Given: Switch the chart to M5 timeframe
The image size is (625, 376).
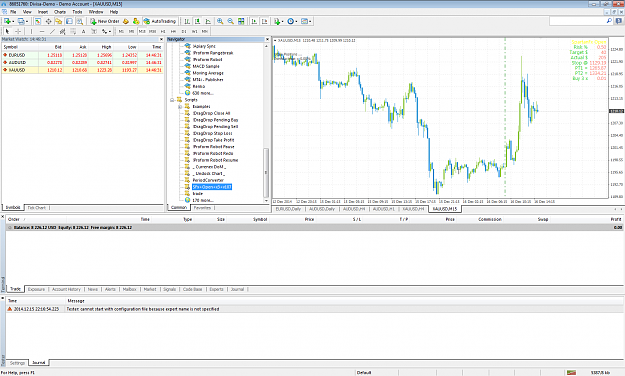Looking at the screenshot, I should (x=131, y=31).
